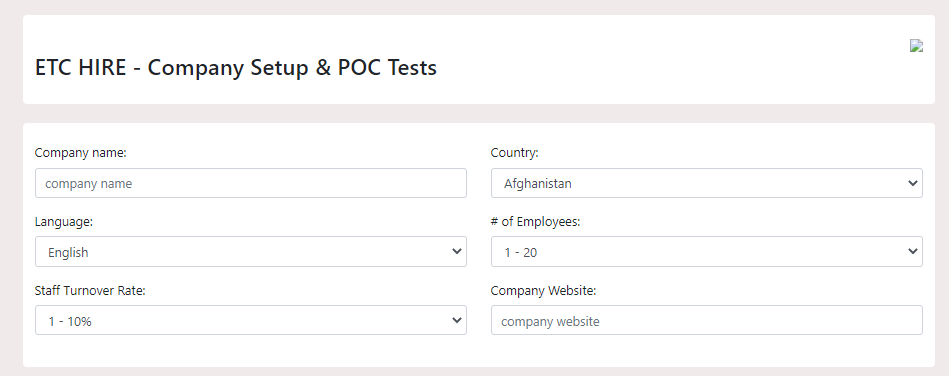Open the Language dropdown showing English
The width and height of the screenshot is (949, 376).
click(251, 251)
